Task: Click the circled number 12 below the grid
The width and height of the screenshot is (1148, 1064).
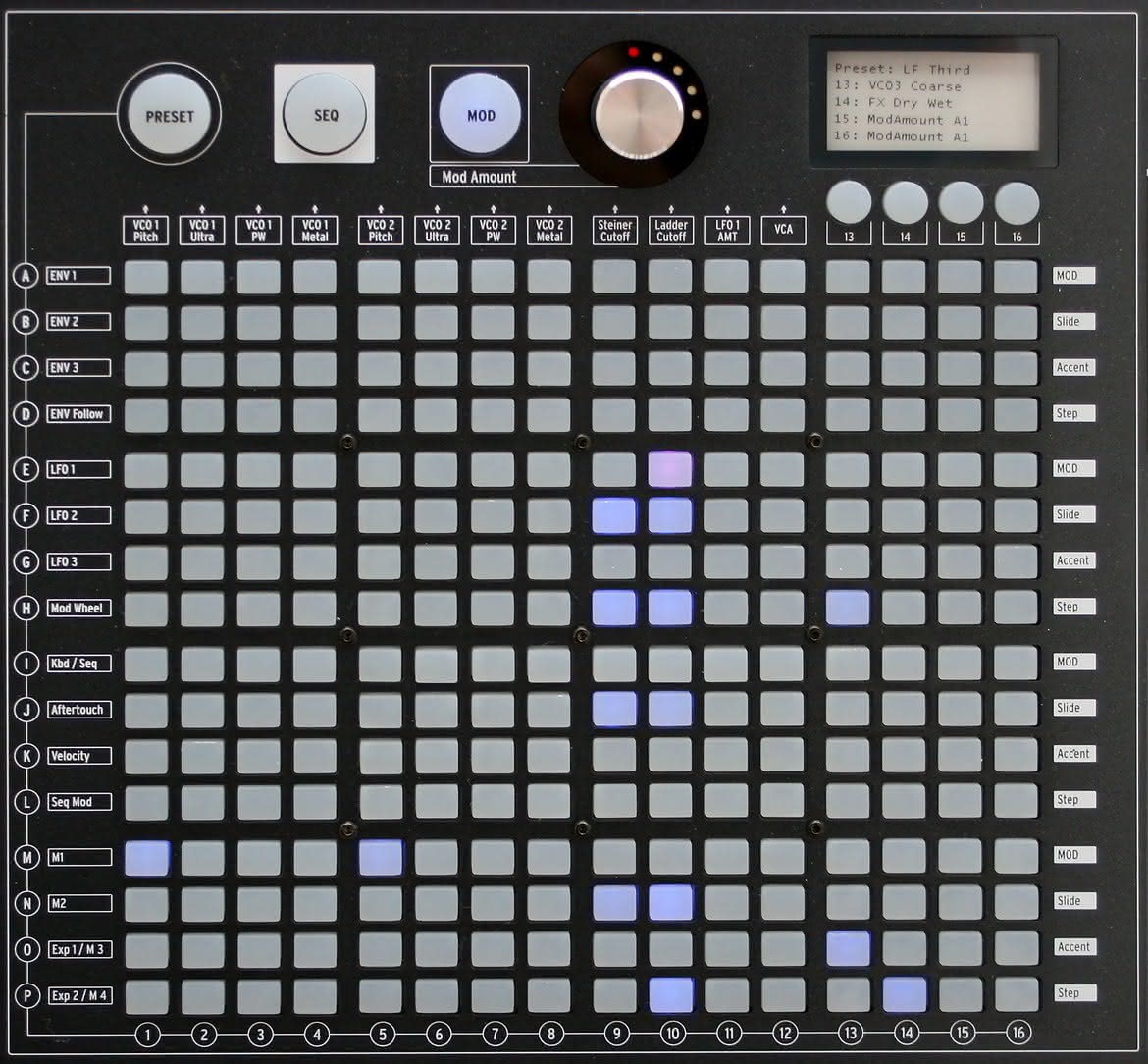Action: (785, 1034)
